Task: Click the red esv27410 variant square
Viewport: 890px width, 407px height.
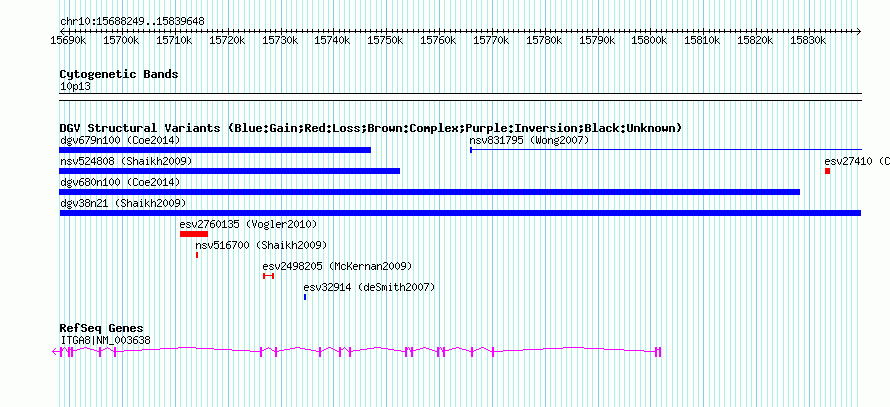Action: click(828, 171)
